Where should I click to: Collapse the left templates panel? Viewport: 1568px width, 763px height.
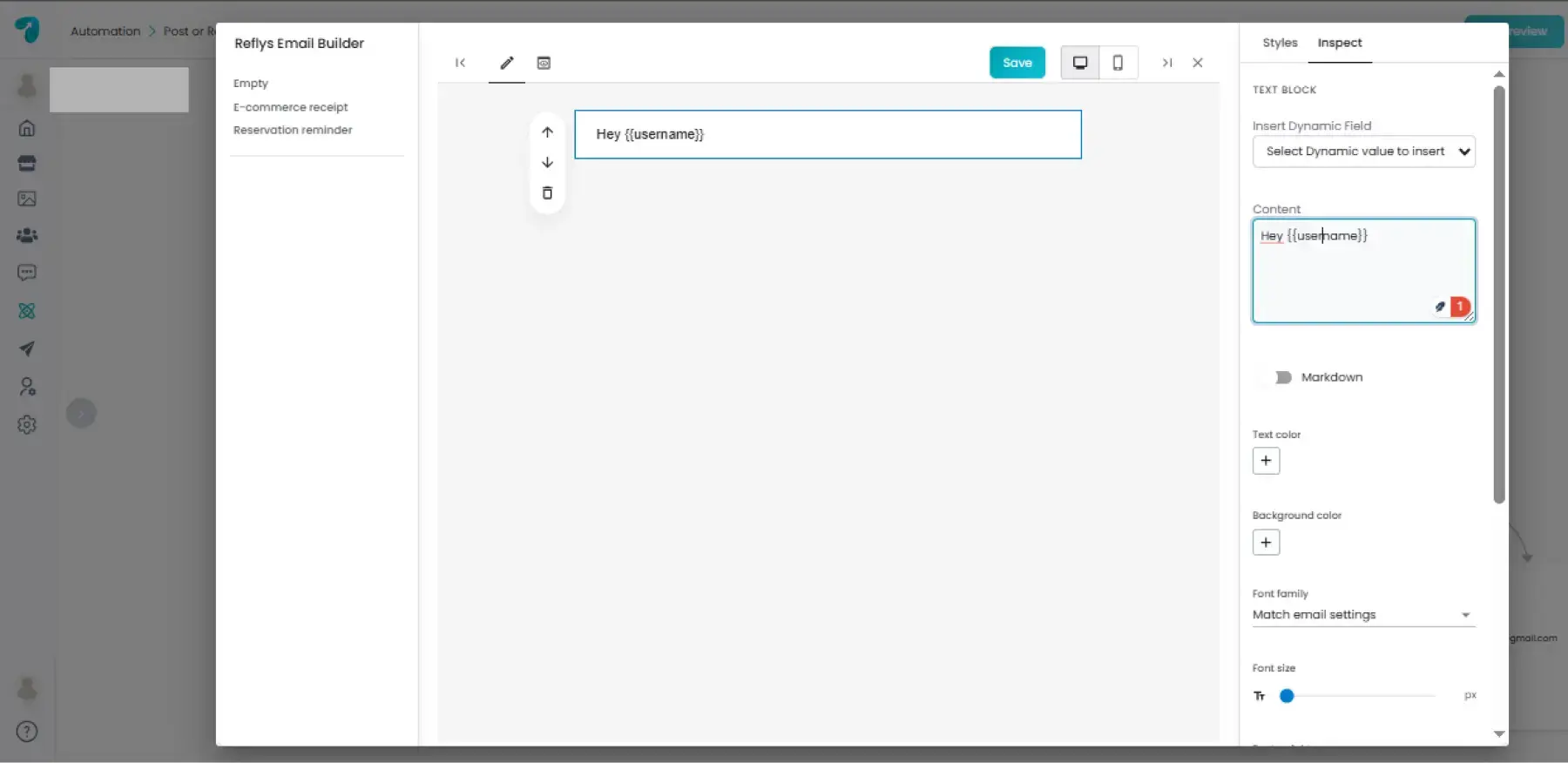pyautogui.click(x=460, y=63)
